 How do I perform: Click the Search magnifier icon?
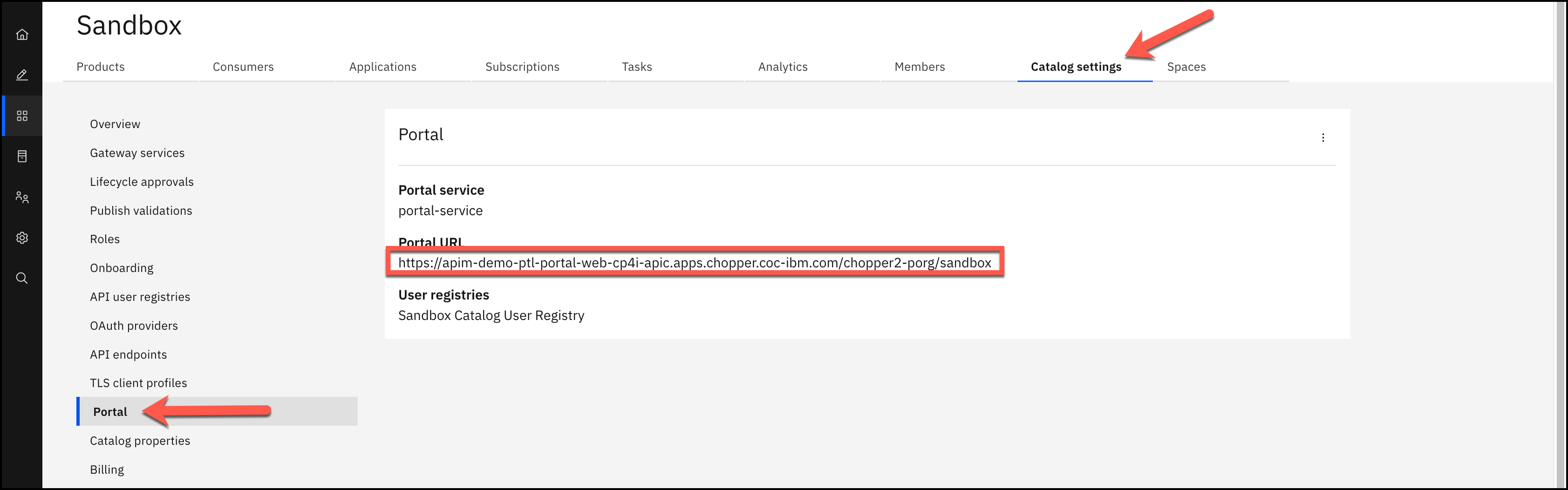(22, 278)
